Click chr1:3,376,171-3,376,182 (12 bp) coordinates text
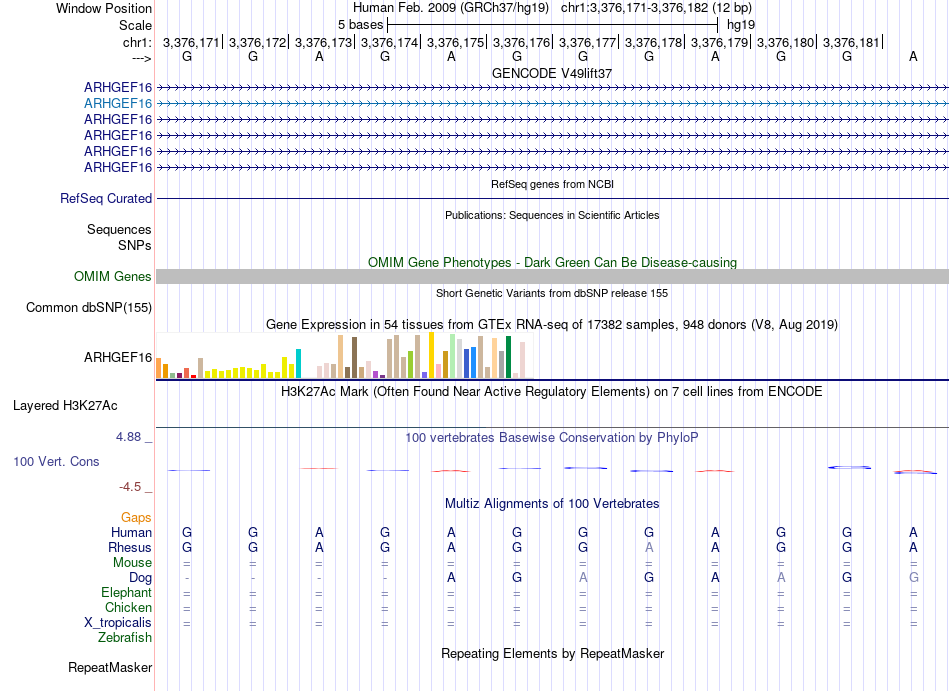The image size is (950, 691). click(x=656, y=8)
